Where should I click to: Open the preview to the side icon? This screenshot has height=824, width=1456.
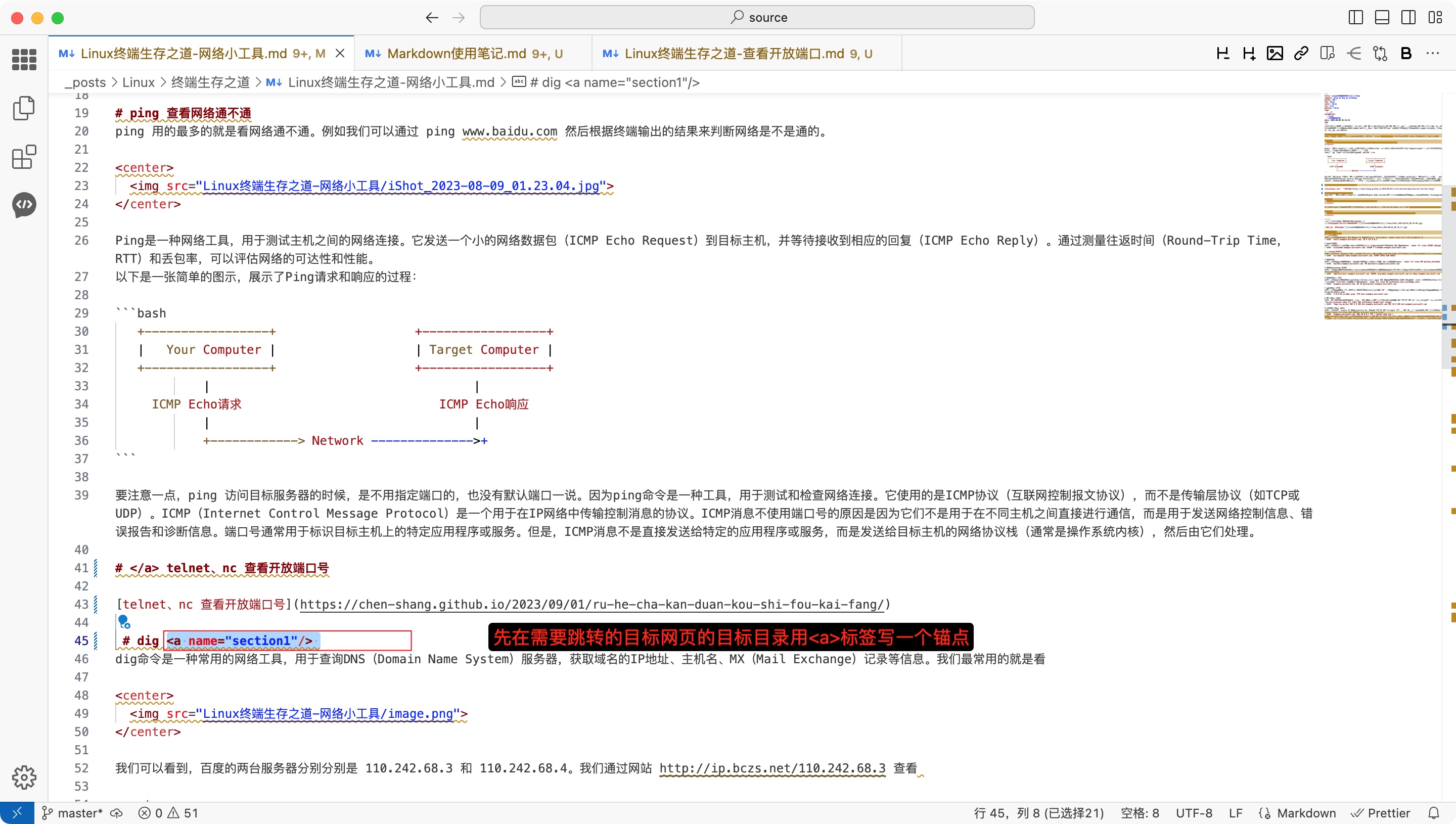click(1327, 54)
